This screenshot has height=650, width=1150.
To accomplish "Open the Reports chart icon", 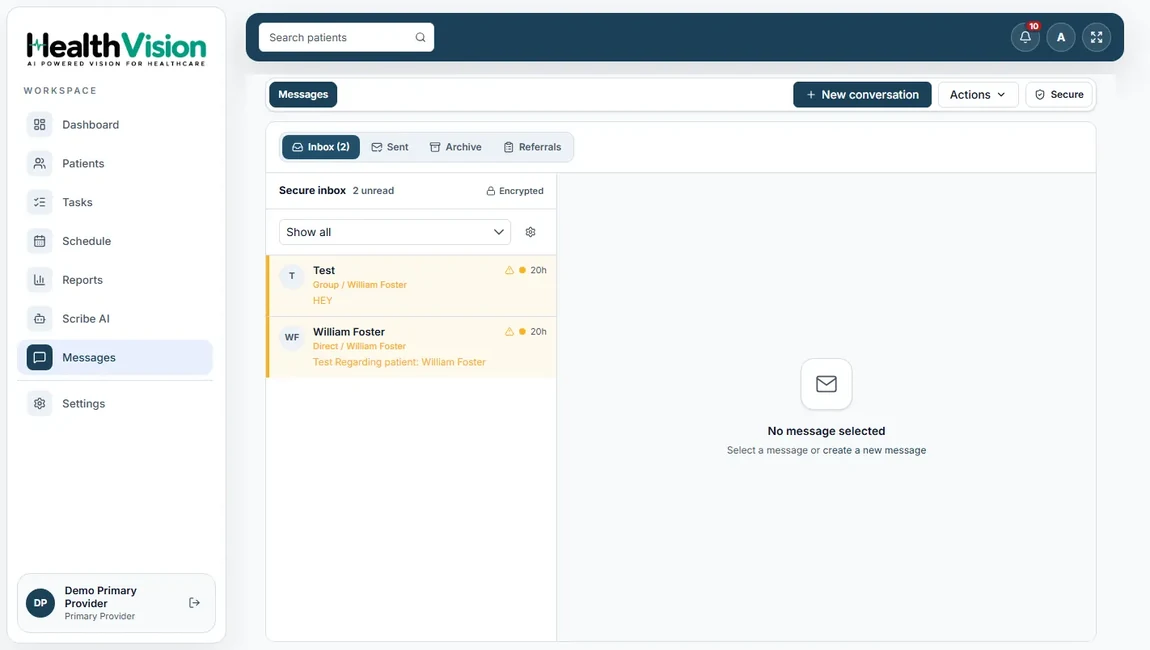I will click(40, 280).
